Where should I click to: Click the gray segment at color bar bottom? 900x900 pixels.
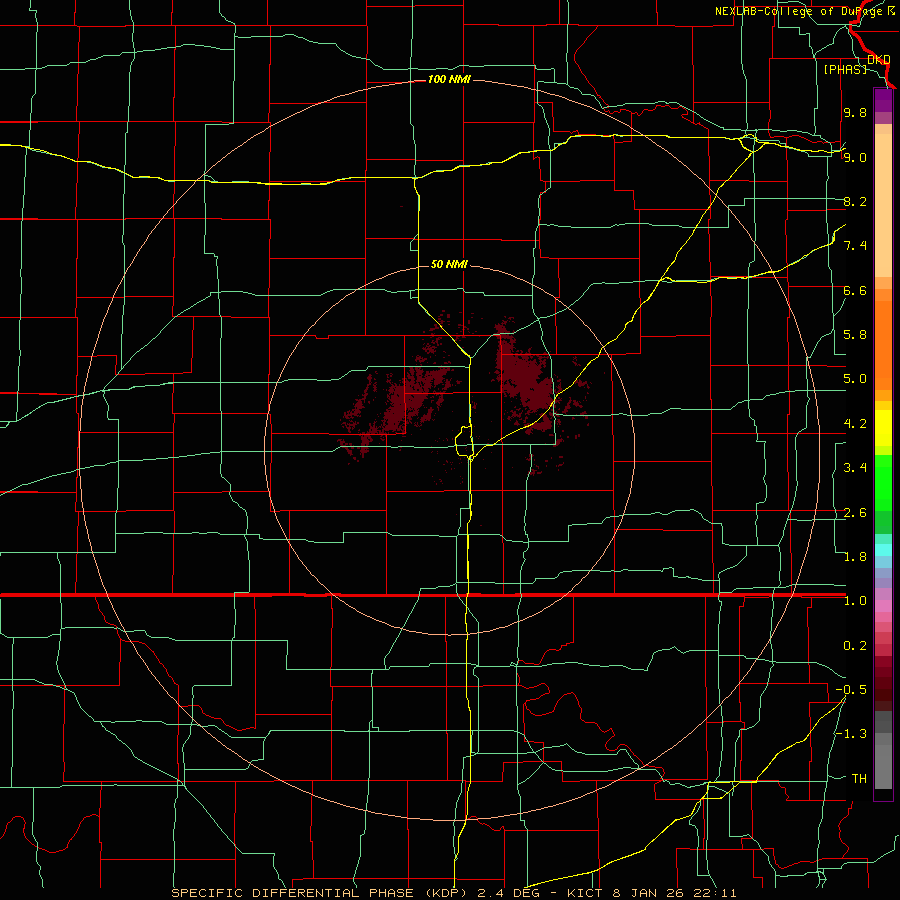[x=883, y=766]
